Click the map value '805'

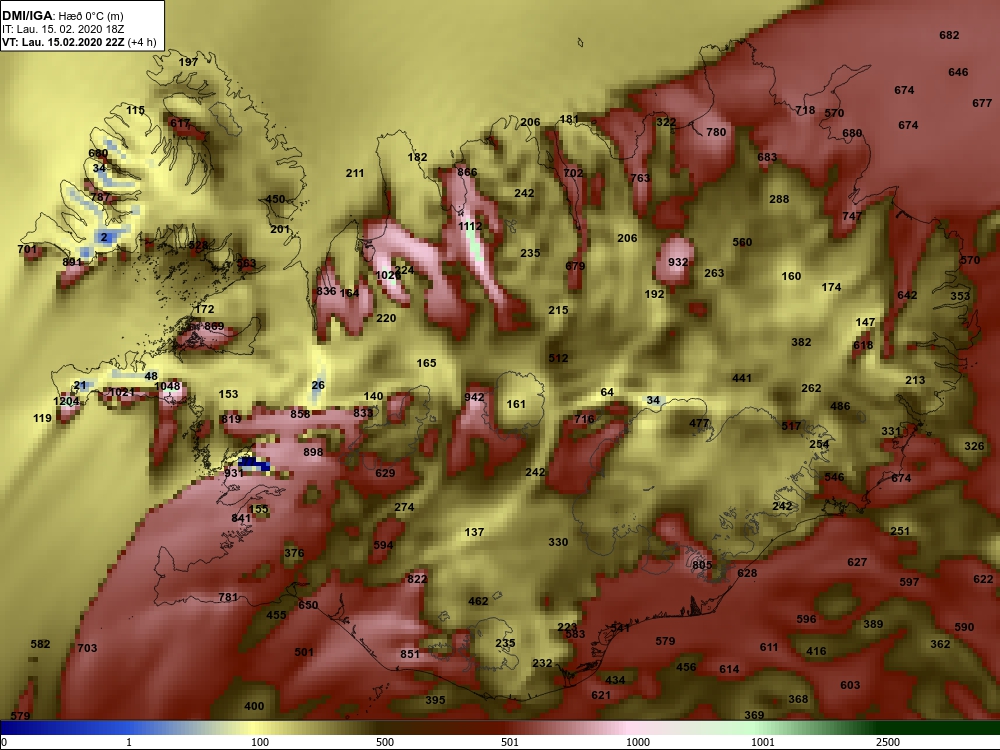702,565
